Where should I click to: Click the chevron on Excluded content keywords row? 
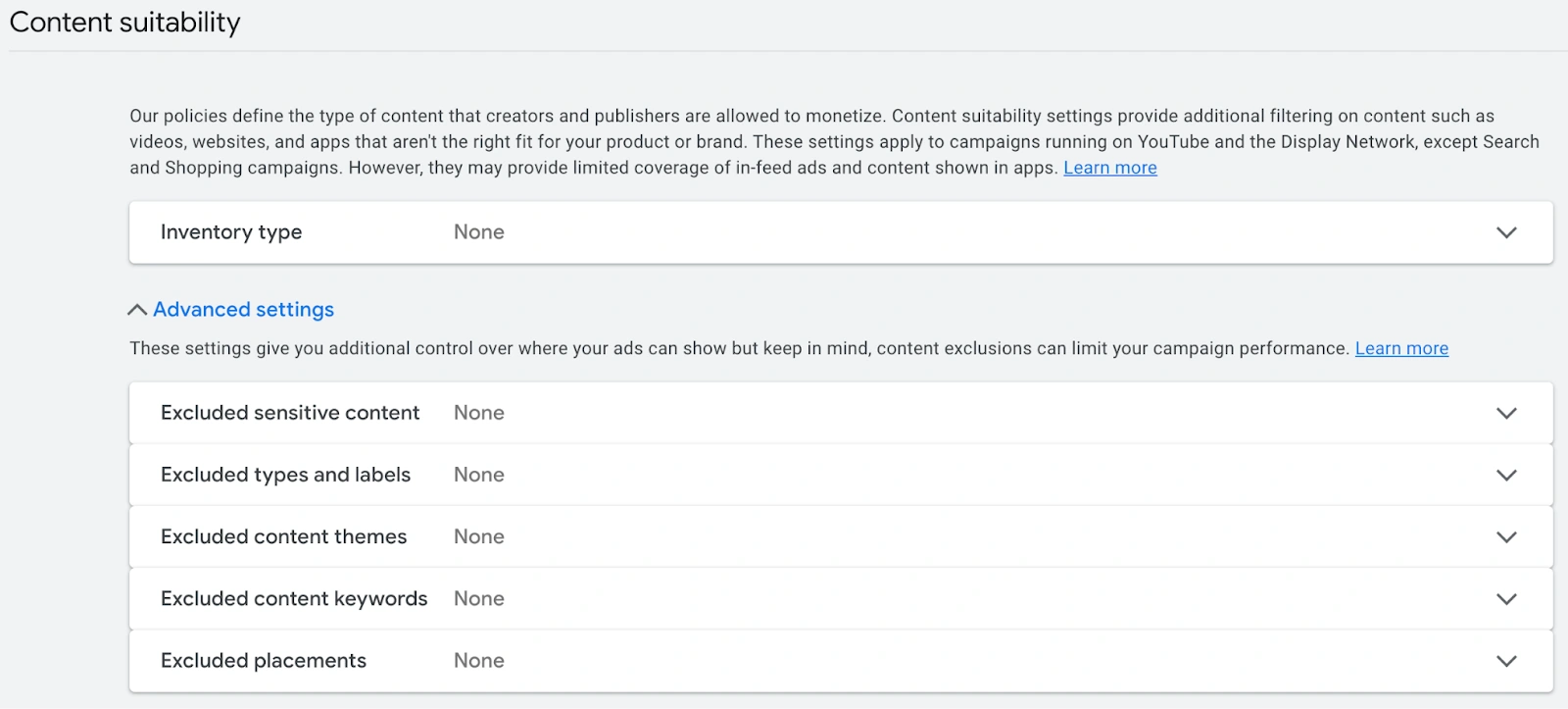[x=1506, y=598]
